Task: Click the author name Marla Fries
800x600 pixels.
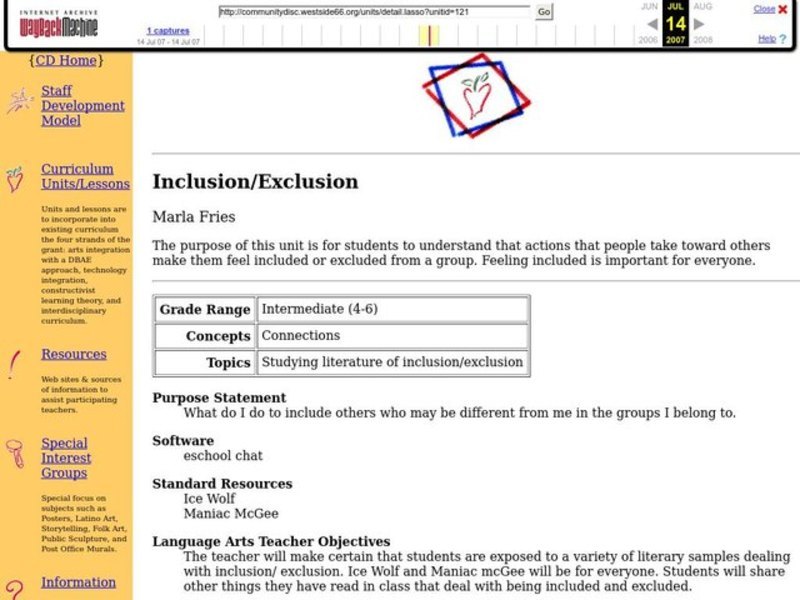Action: [x=194, y=217]
